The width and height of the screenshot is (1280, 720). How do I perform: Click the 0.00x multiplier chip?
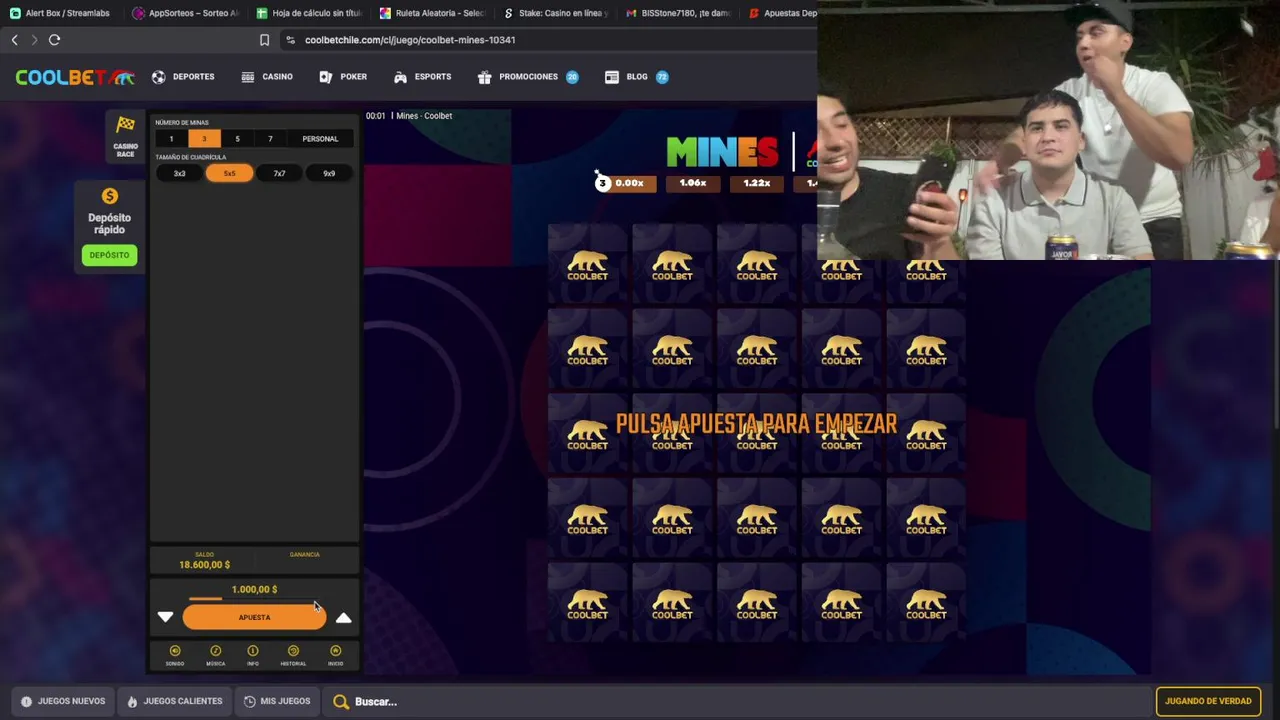[x=629, y=183]
